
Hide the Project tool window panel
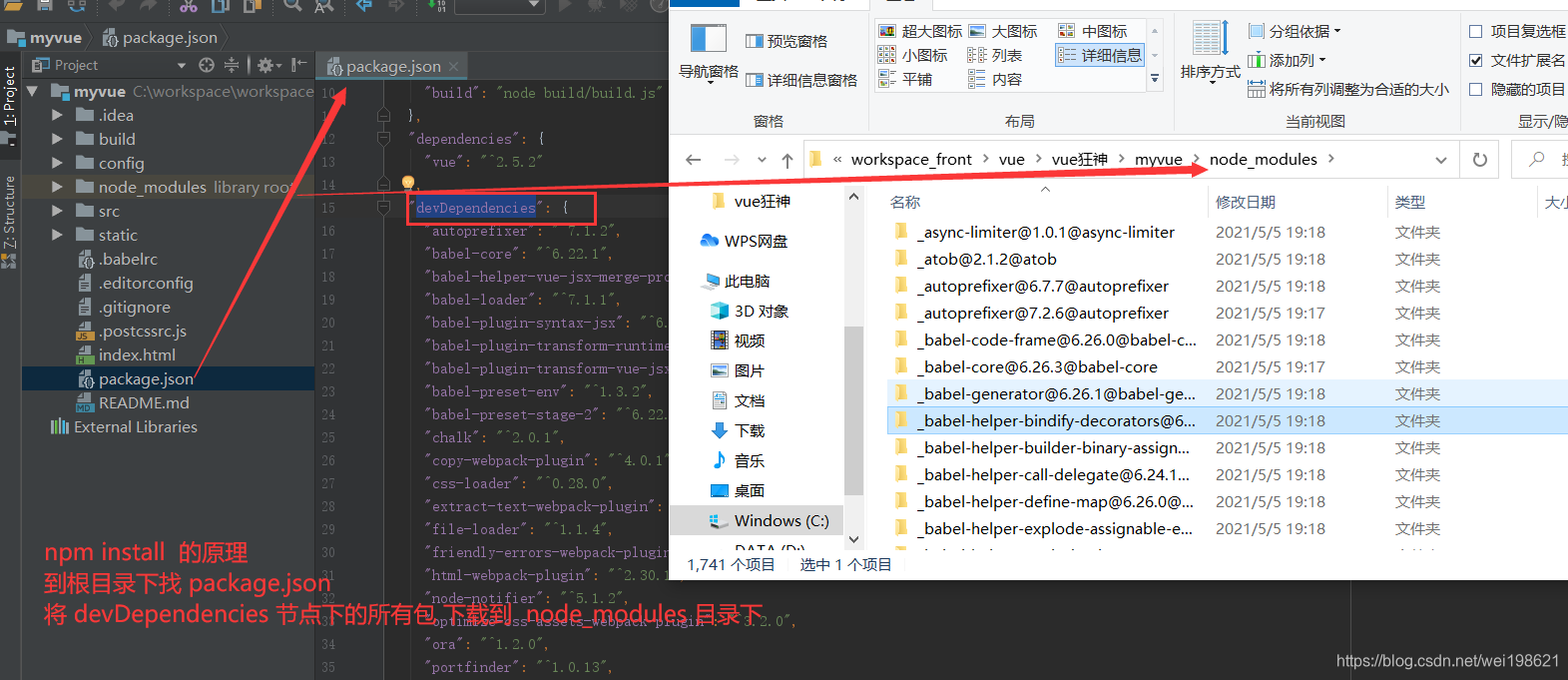click(x=298, y=65)
